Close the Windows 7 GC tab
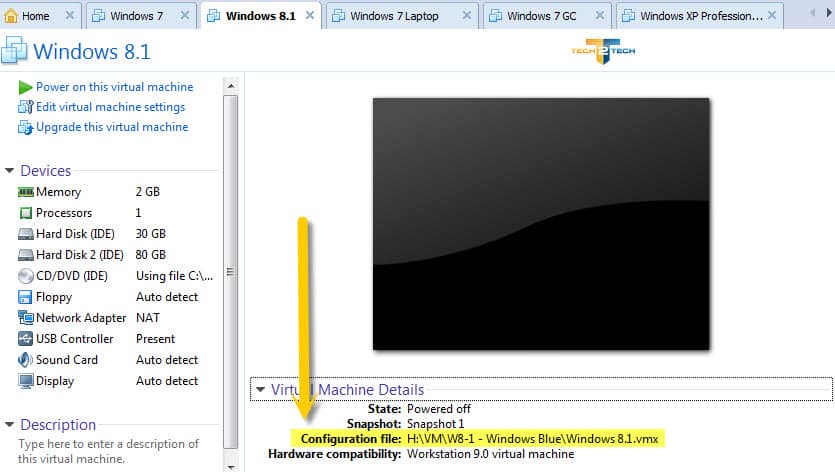 [600, 16]
